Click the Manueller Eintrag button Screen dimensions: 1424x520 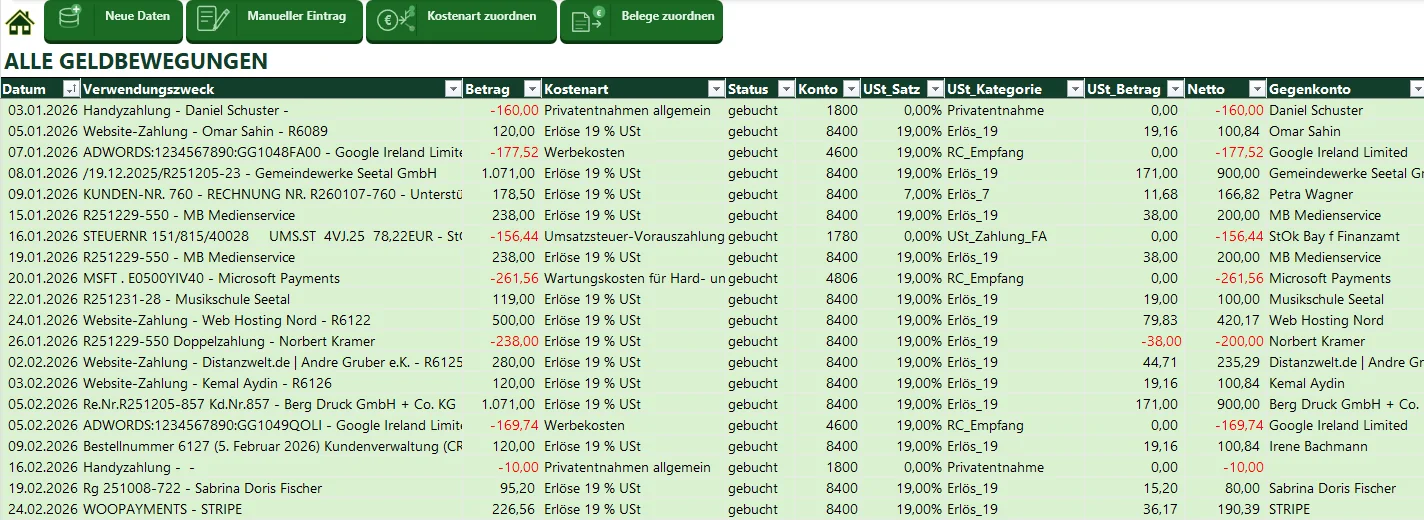pos(274,20)
